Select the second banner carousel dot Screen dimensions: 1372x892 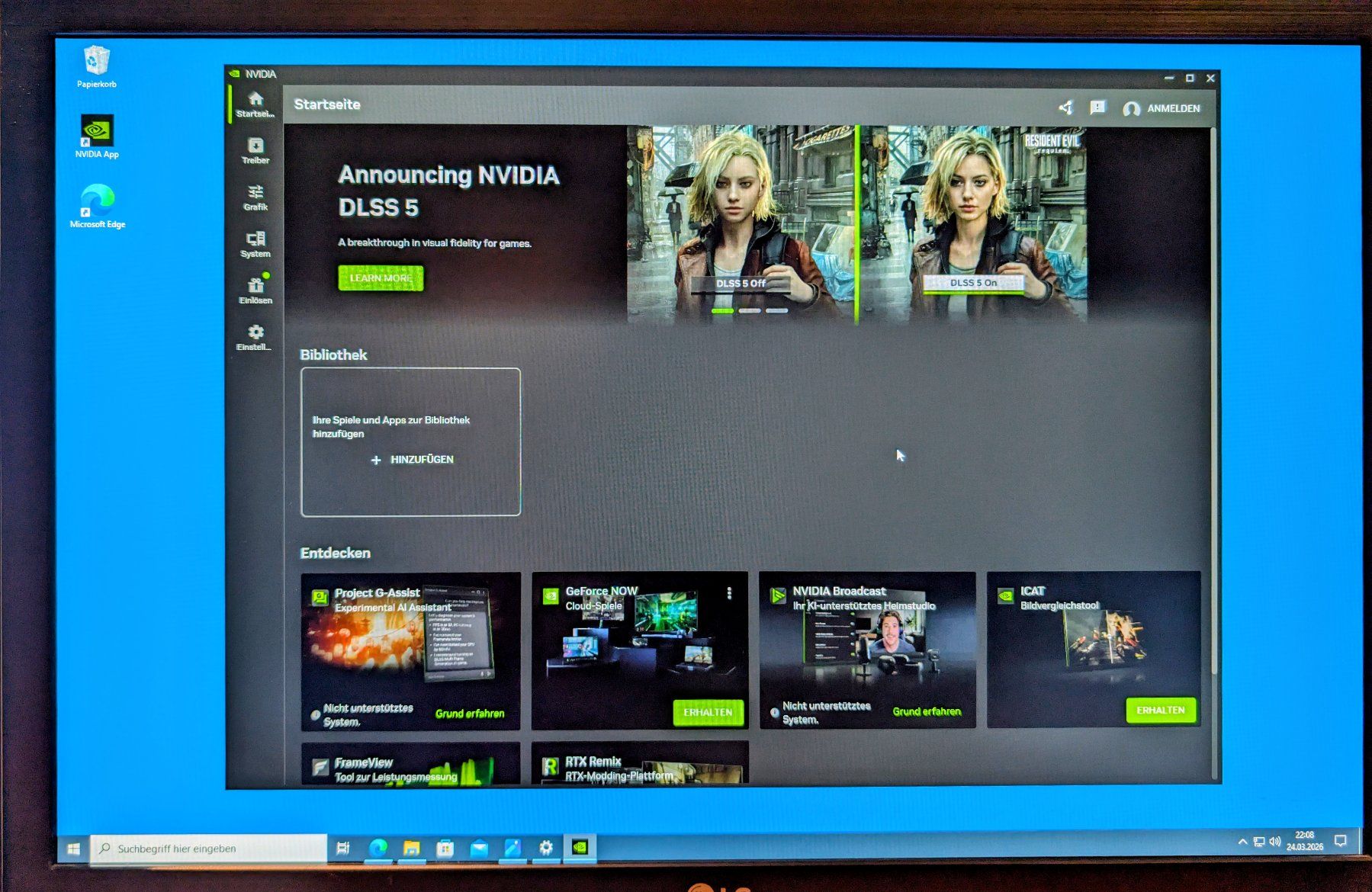tap(750, 311)
